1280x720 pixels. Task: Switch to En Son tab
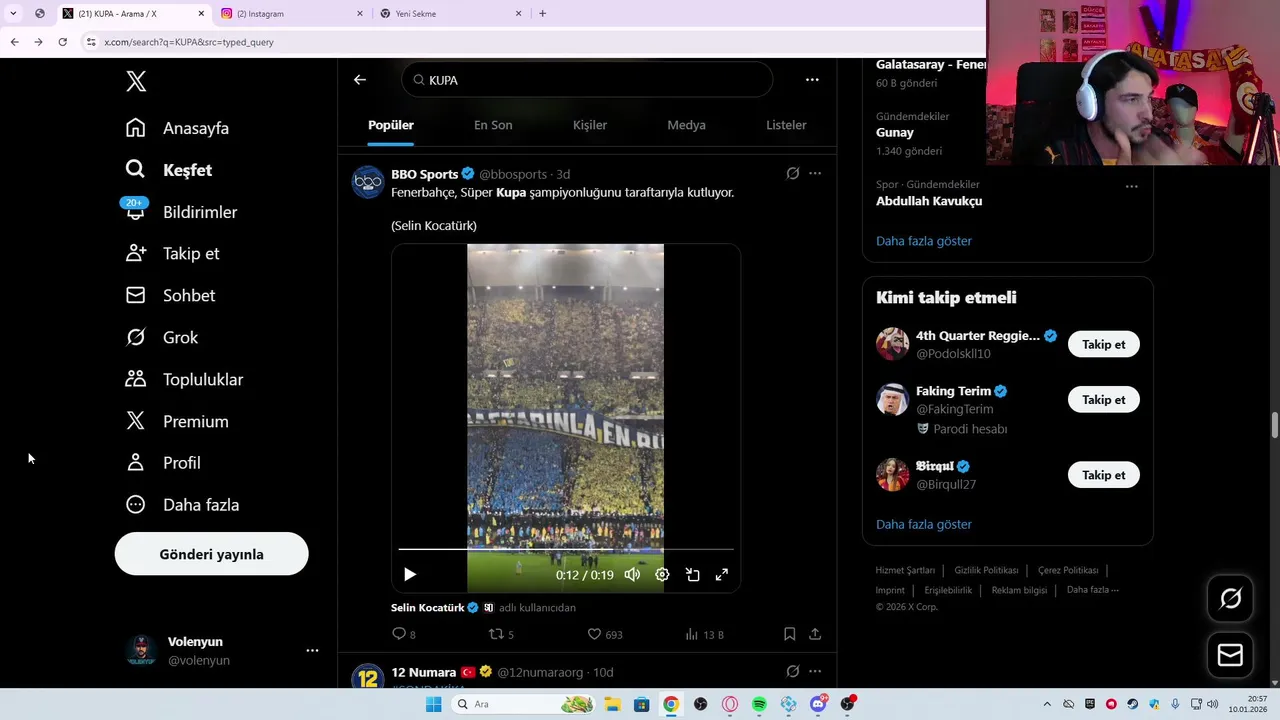tap(493, 125)
